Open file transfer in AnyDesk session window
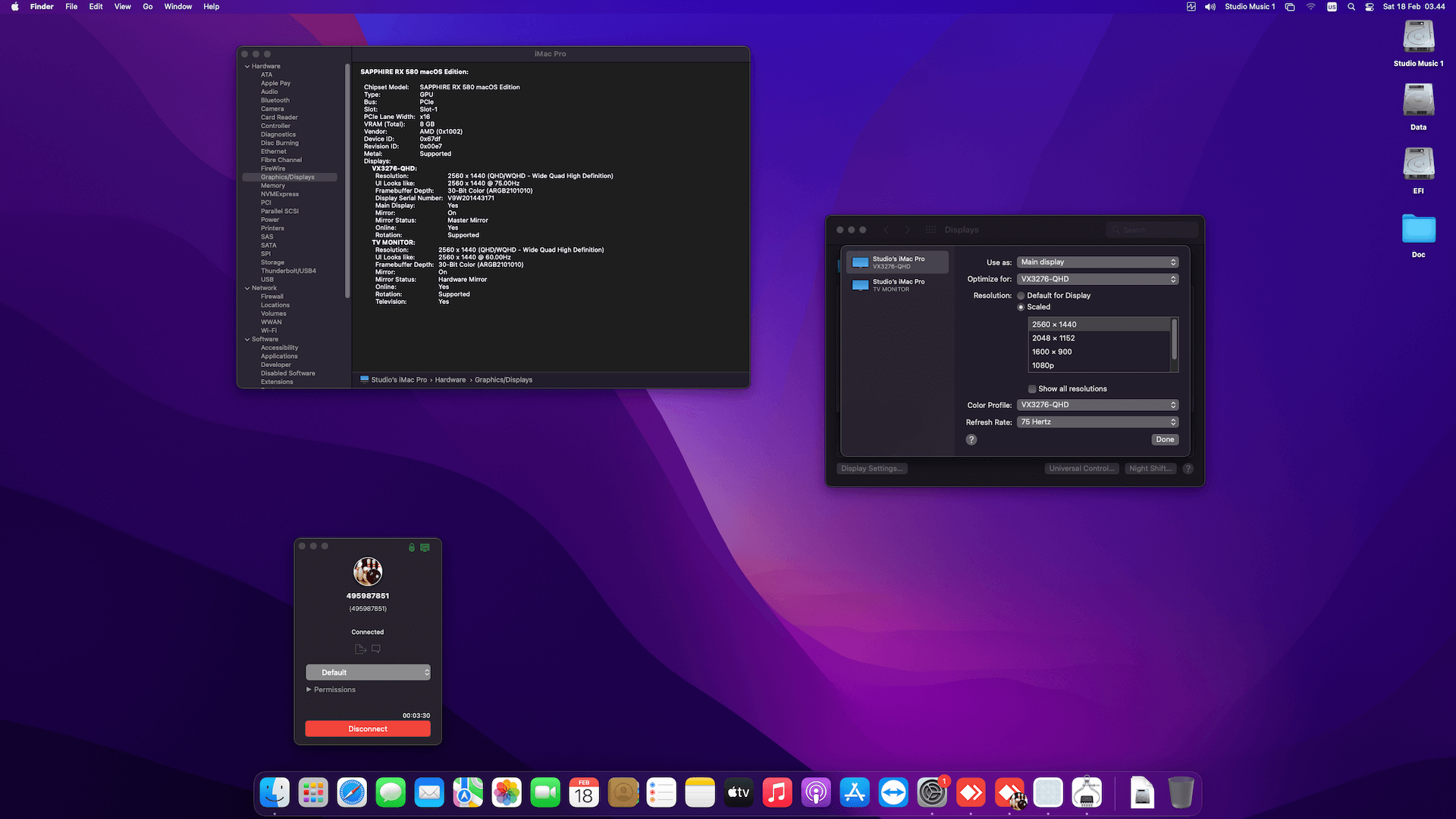The image size is (1456, 819). (360, 648)
